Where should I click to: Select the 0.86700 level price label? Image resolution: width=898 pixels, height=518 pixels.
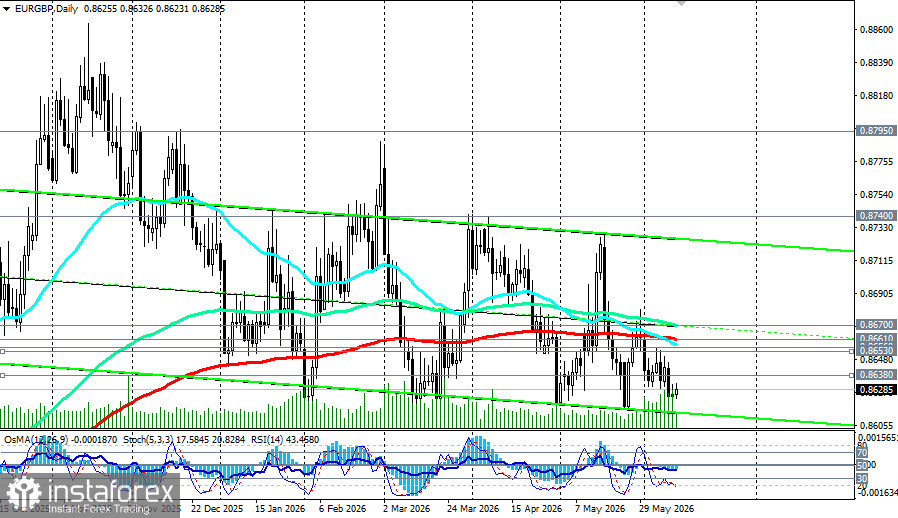pos(876,325)
